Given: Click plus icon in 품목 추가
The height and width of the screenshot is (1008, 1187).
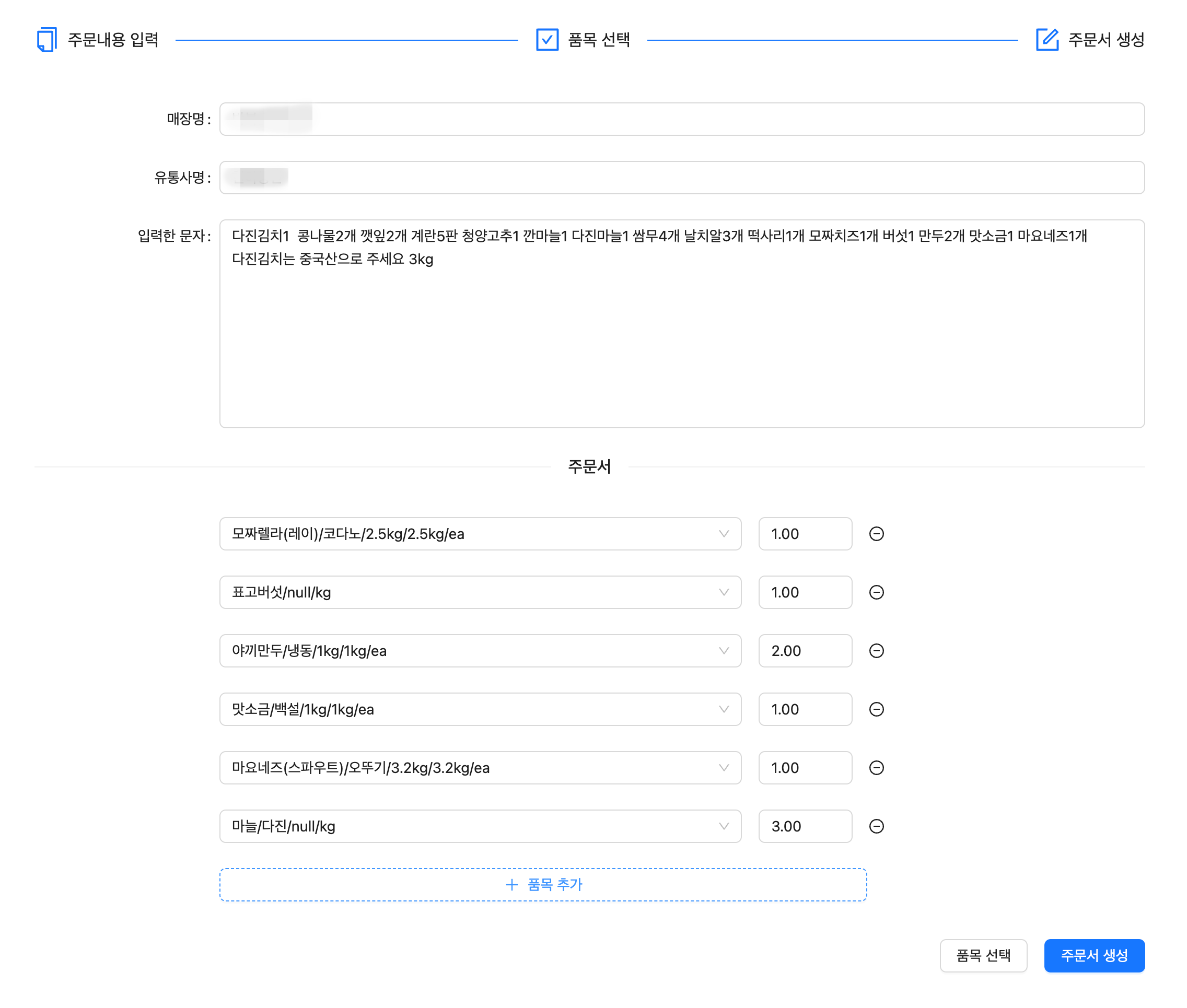Looking at the screenshot, I should tap(511, 885).
